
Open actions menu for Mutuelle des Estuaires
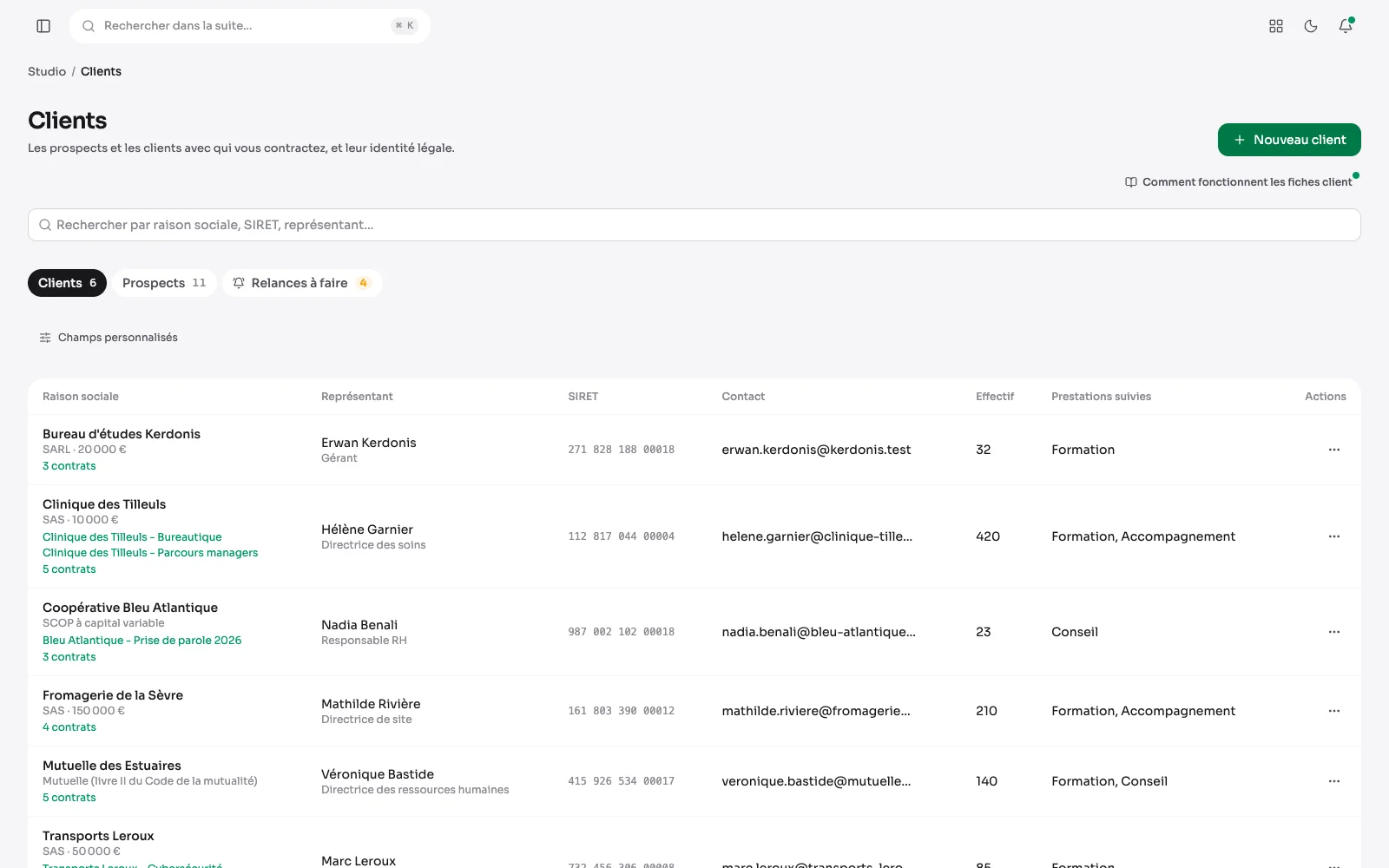(1334, 781)
